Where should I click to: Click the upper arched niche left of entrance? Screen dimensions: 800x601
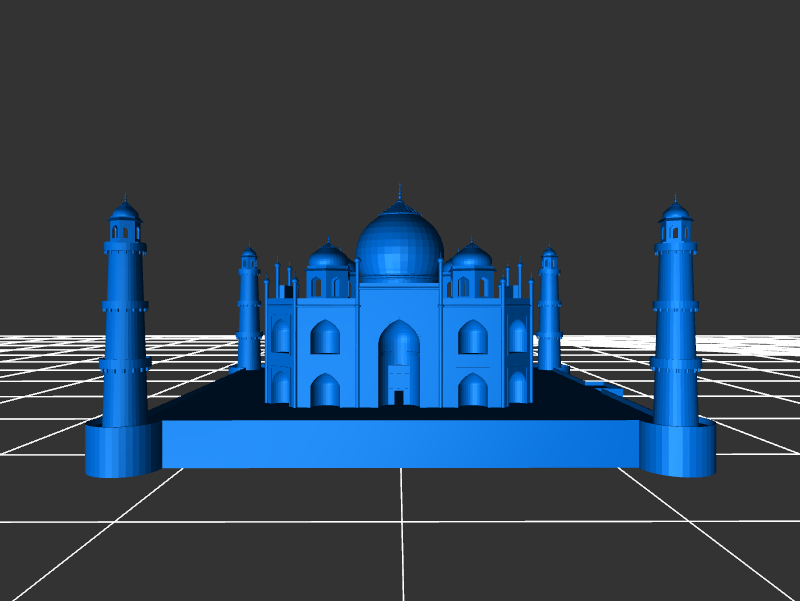pyautogui.click(x=325, y=337)
